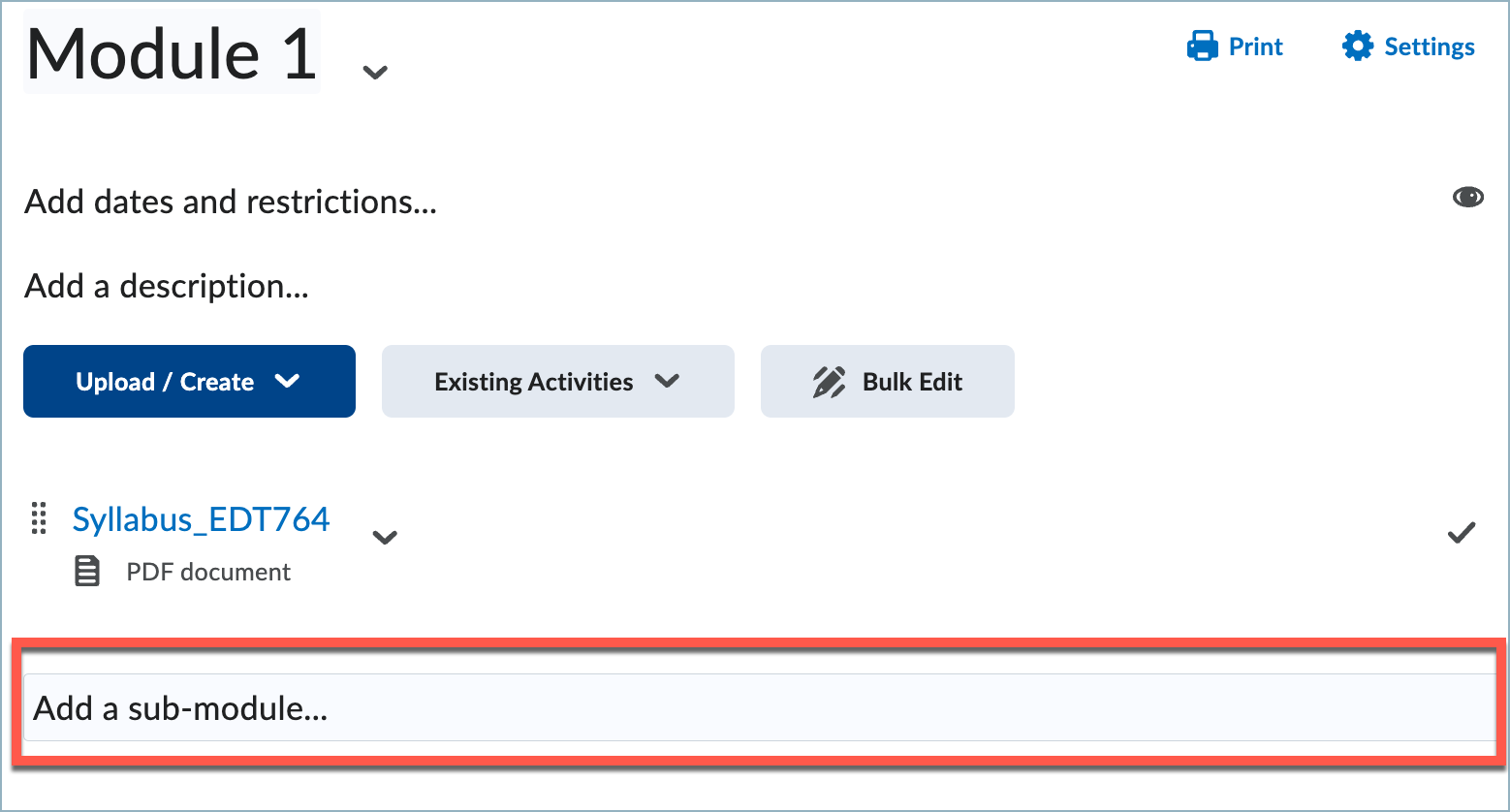The image size is (1510, 812).
Task: Open the Syllabus_EDT764 document link
Action: (201, 519)
